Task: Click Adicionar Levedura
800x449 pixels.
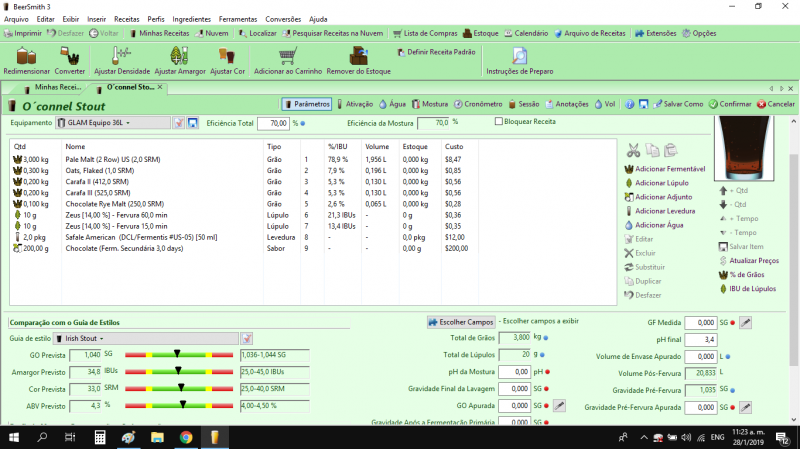Action: (660, 211)
